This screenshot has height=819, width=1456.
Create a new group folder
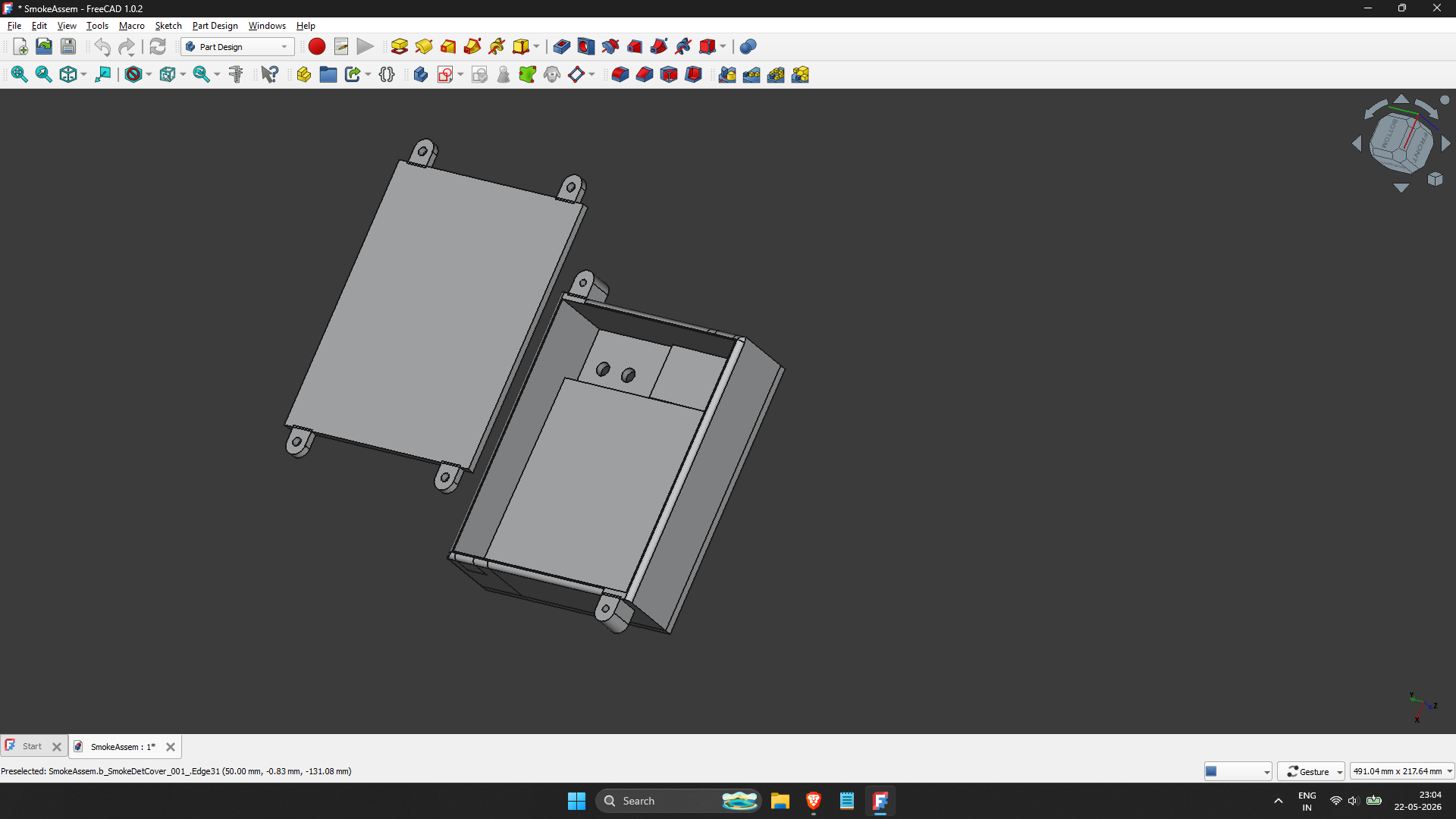[328, 74]
